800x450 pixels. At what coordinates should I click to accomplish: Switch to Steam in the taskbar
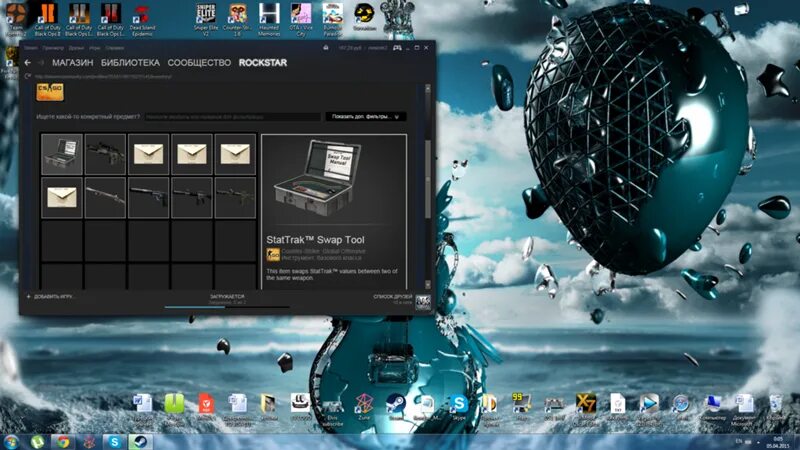140,442
